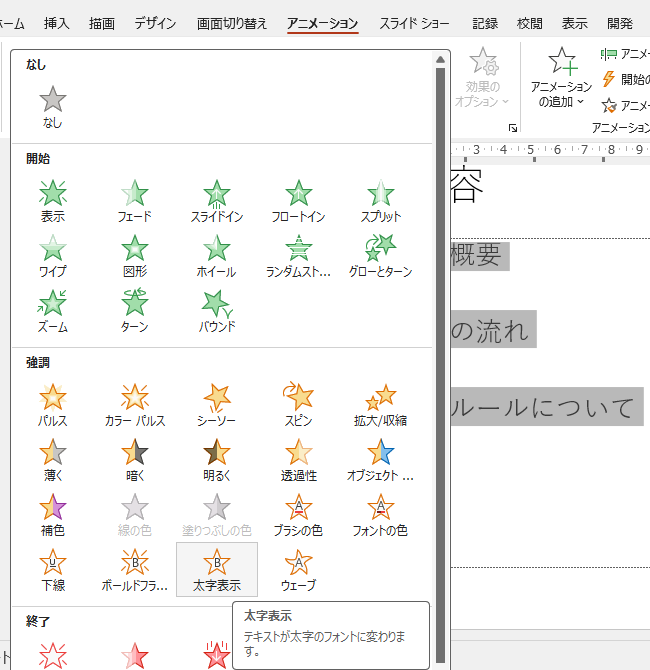Choose the 暗く emphasis effect
The width and height of the screenshot is (650, 670).
tap(135, 460)
